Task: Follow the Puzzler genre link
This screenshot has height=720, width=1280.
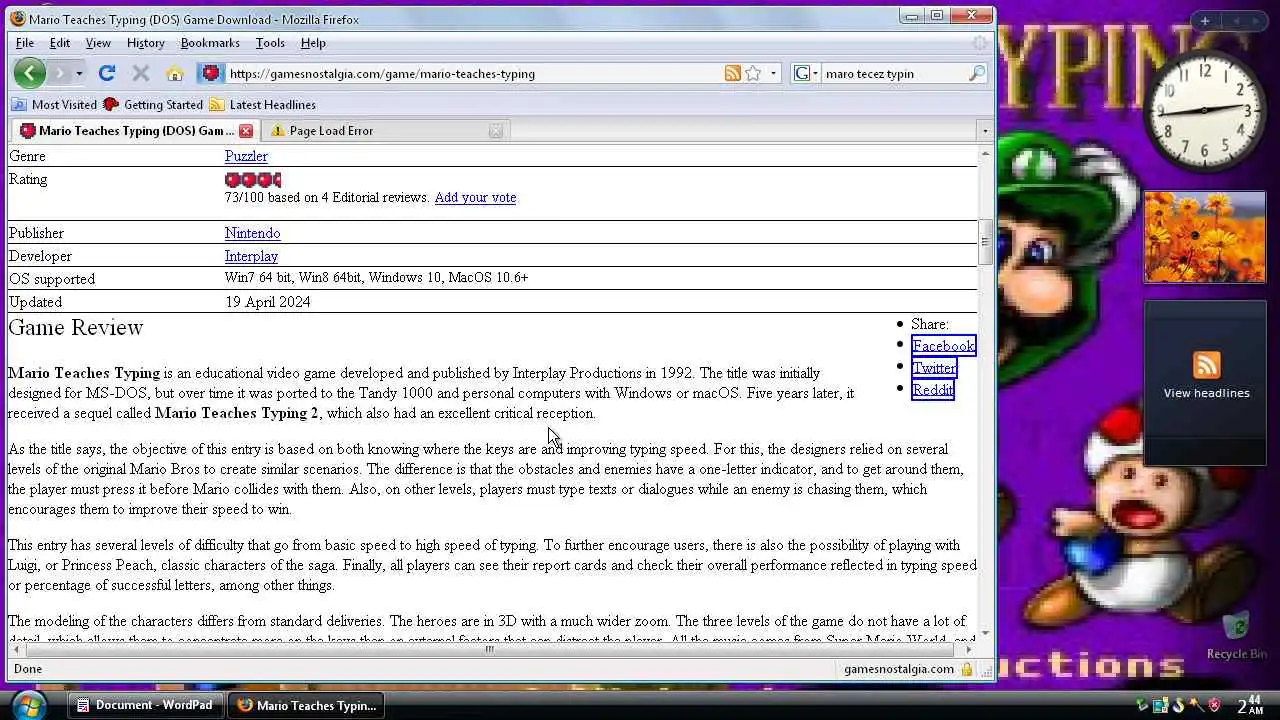Action: [246, 156]
